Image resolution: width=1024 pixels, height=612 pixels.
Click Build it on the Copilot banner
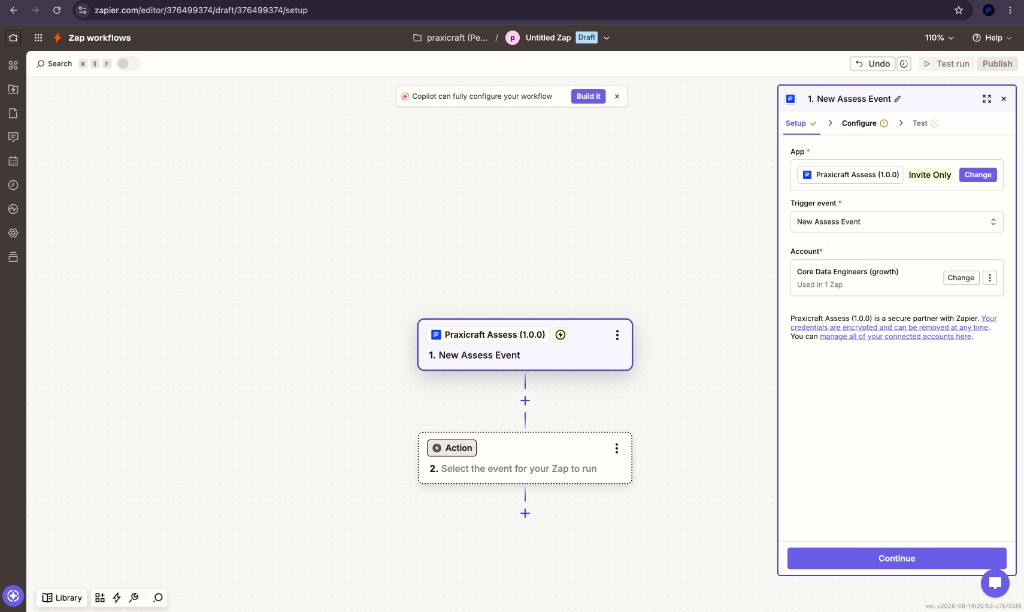pyautogui.click(x=588, y=97)
